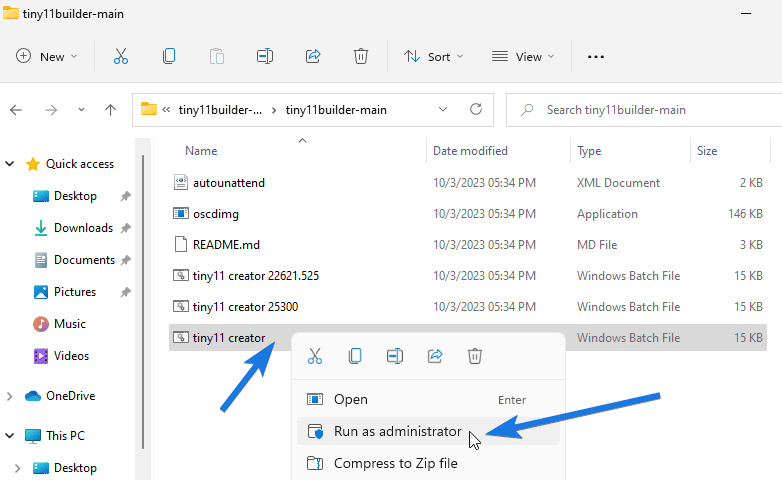Select the README.md file name

click(x=226, y=244)
